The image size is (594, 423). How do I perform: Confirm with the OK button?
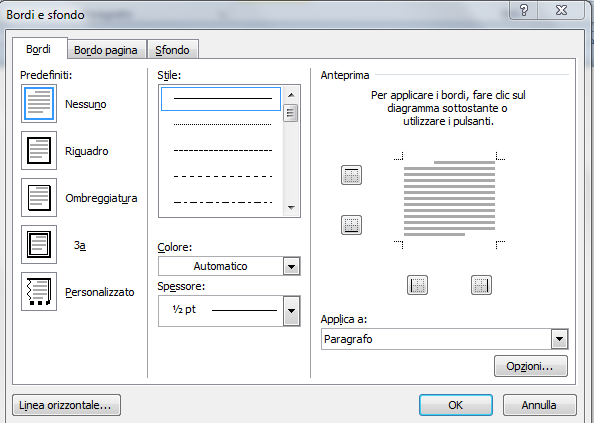coord(456,405)
